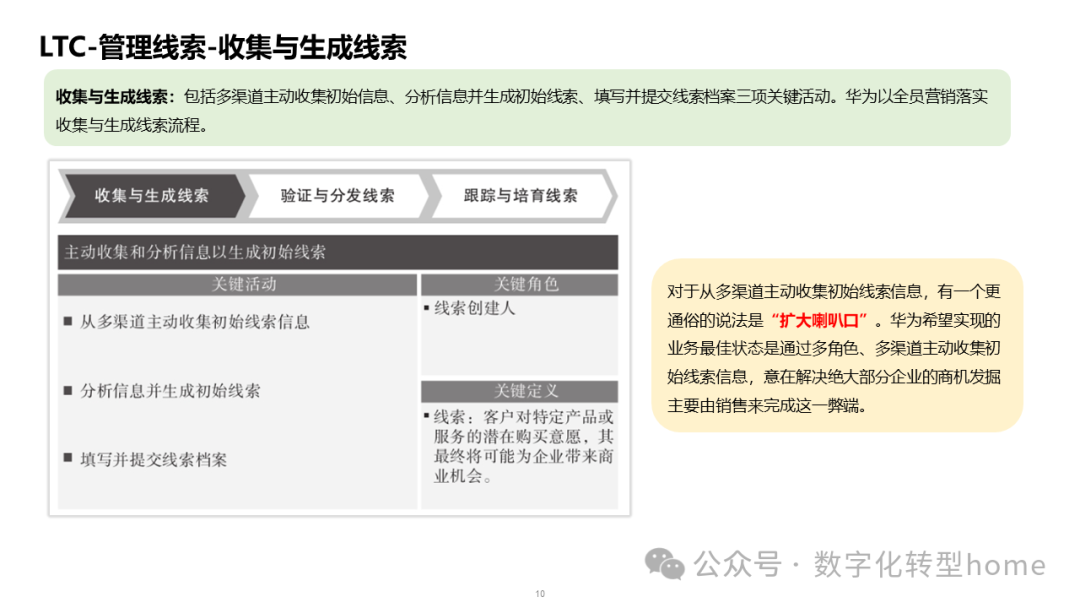Click the slide title 'LTC-管理线索-收集与生成线索'
Screen dimensions: 1080x608
point(222,48)
